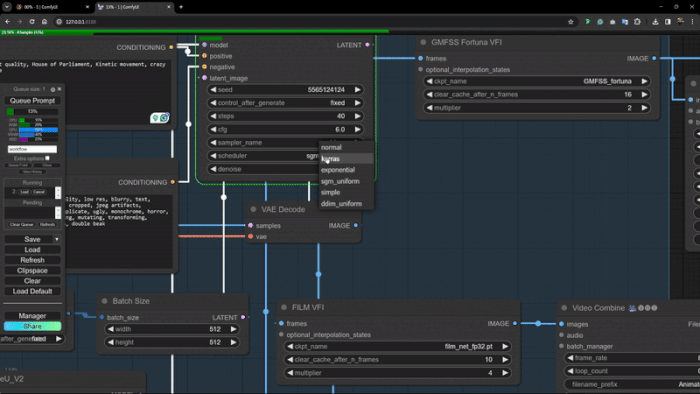
Task: Increase the cfg value arrow
Action: [358, 129]
